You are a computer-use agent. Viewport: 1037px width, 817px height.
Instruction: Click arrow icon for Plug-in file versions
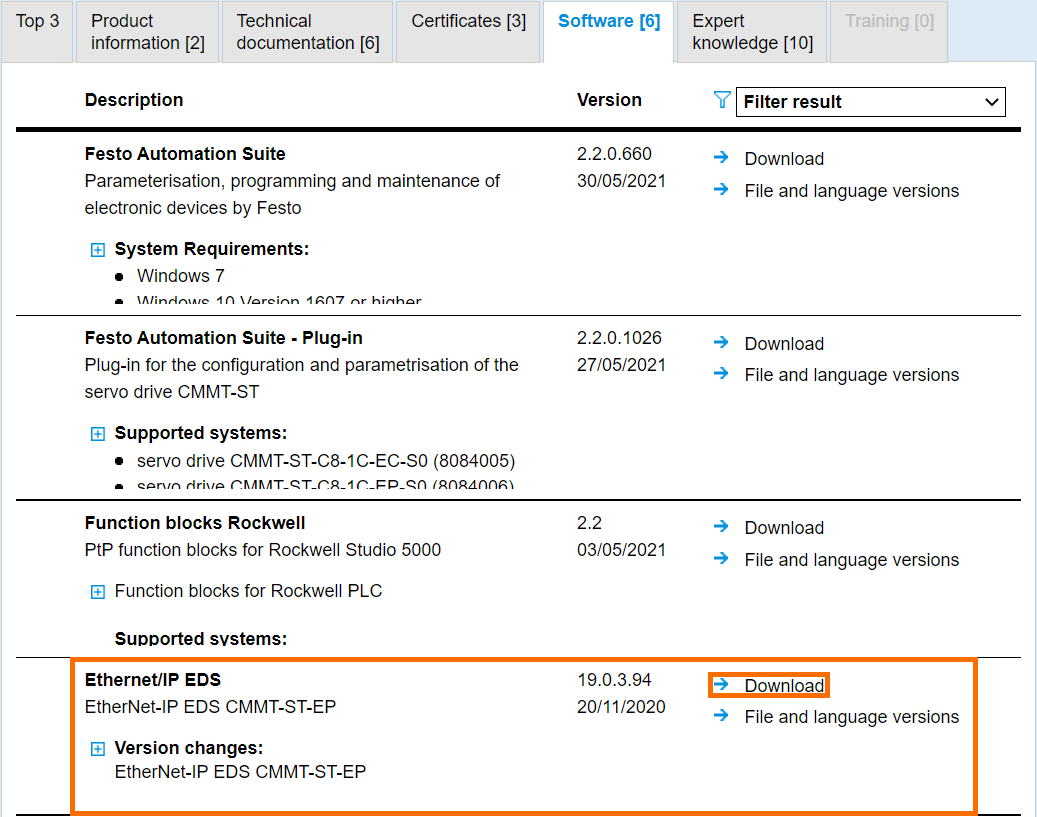pyautogui.click(x=721, y=374)
